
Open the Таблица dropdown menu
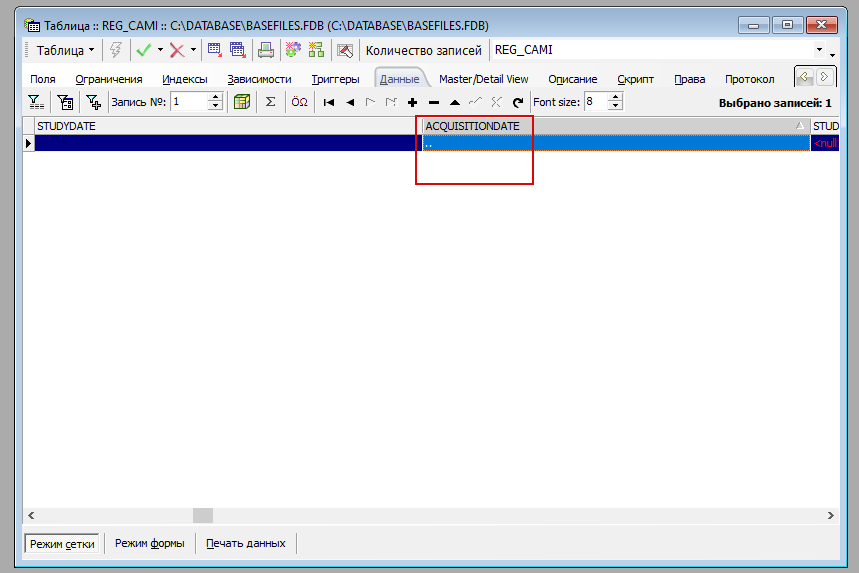point(65,50)
